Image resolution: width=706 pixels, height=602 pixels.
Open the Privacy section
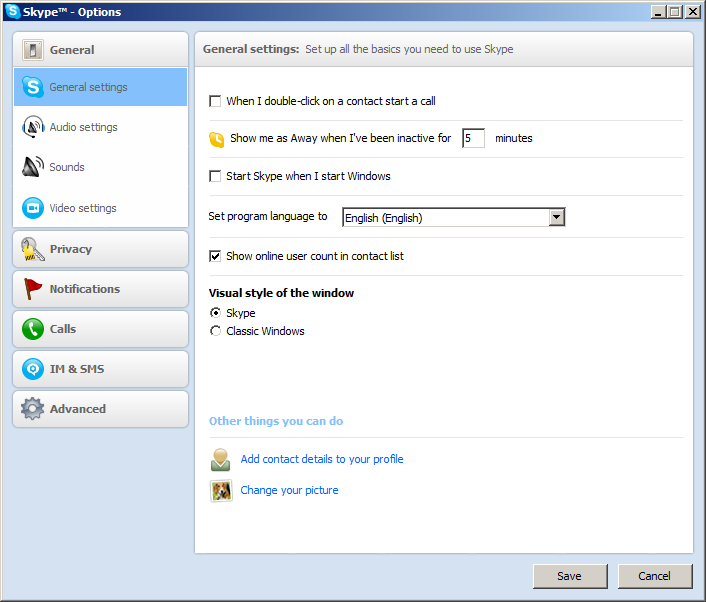pos(100,249)
